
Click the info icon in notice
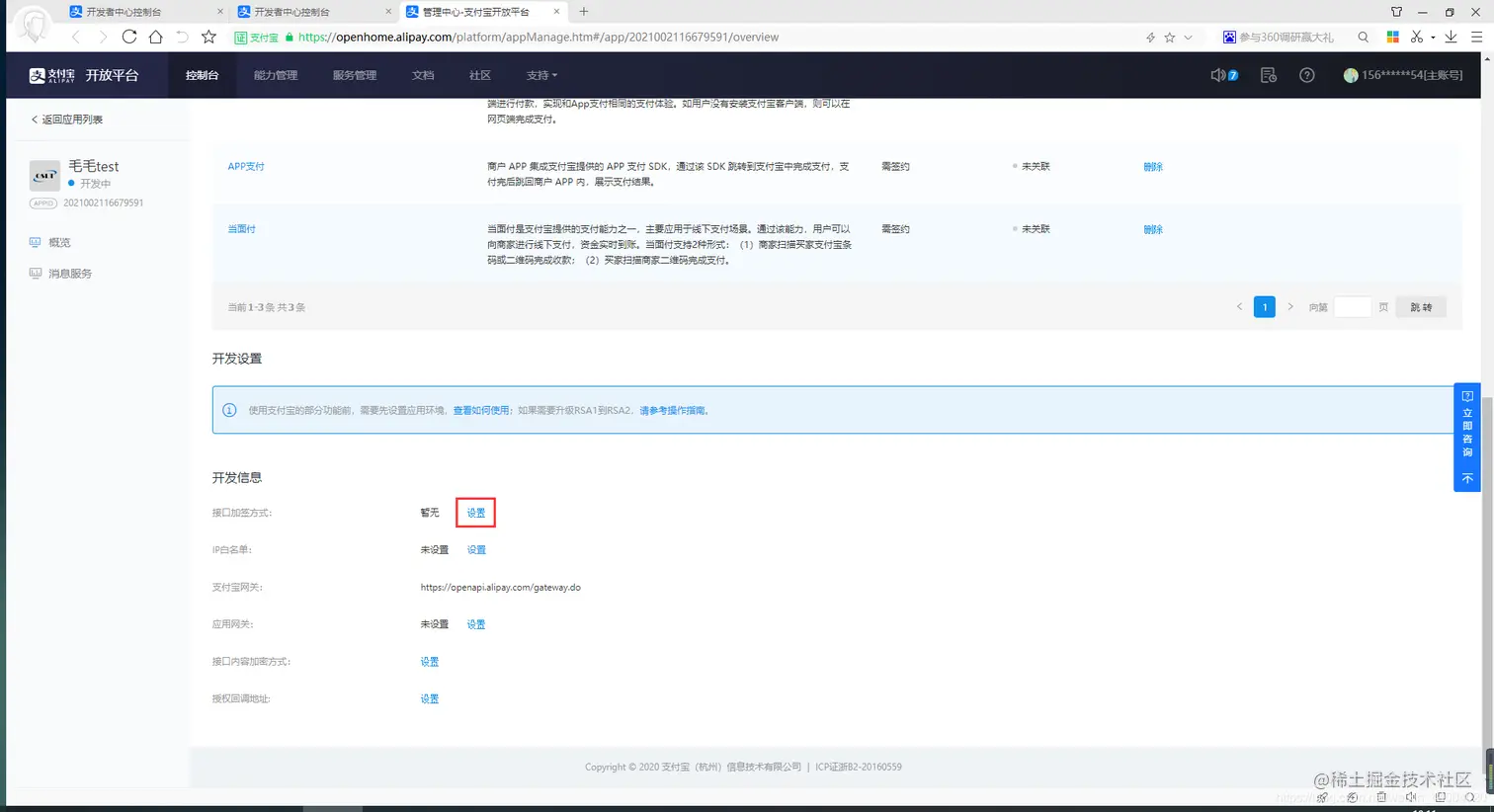click(x=229, y=410)
